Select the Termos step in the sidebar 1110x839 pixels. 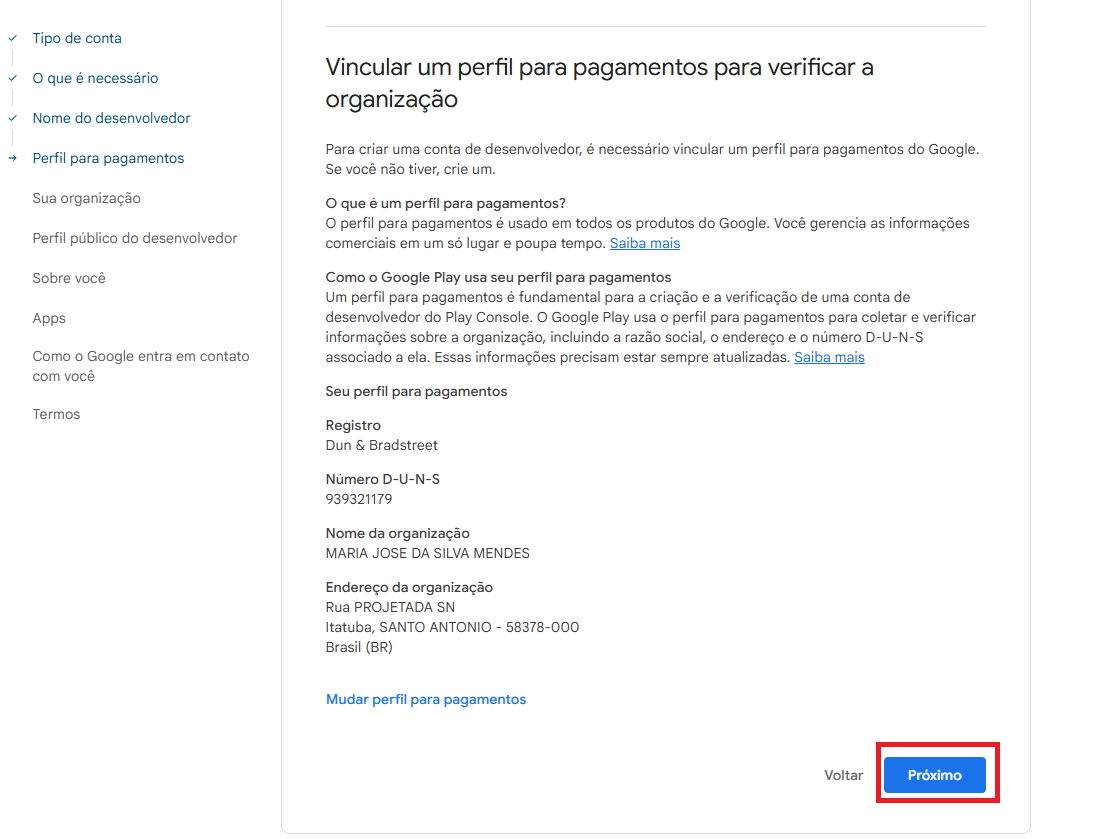[x=56, y=414]
